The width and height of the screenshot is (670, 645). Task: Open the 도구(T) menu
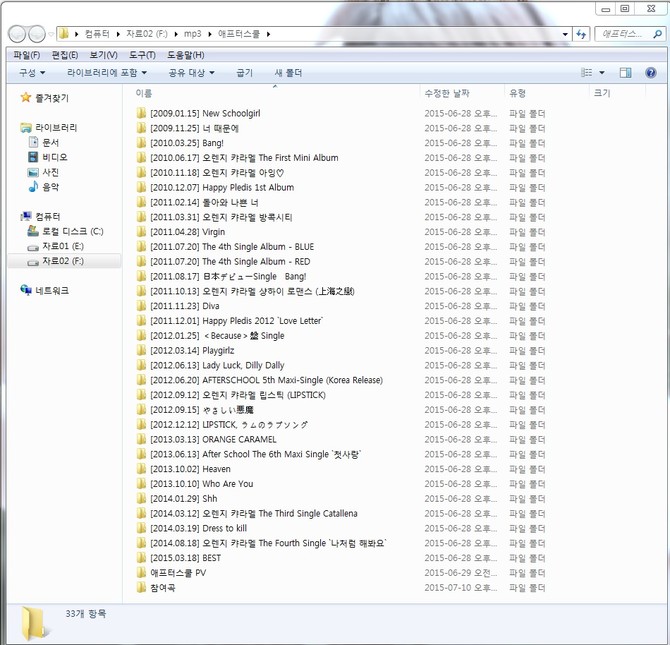click(142, 55)
